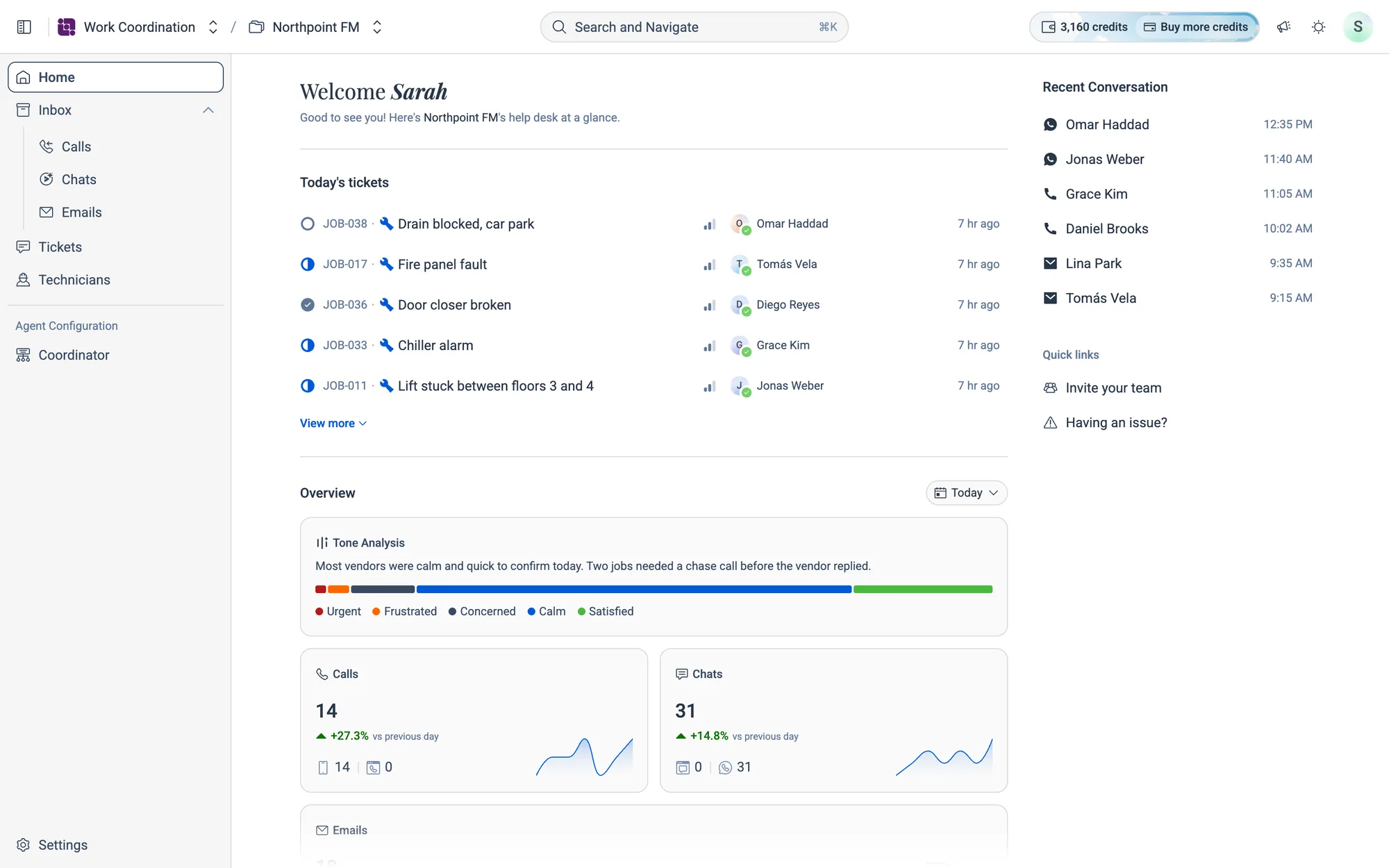Open announcements megaphone icon

(x=1283, y=27)
